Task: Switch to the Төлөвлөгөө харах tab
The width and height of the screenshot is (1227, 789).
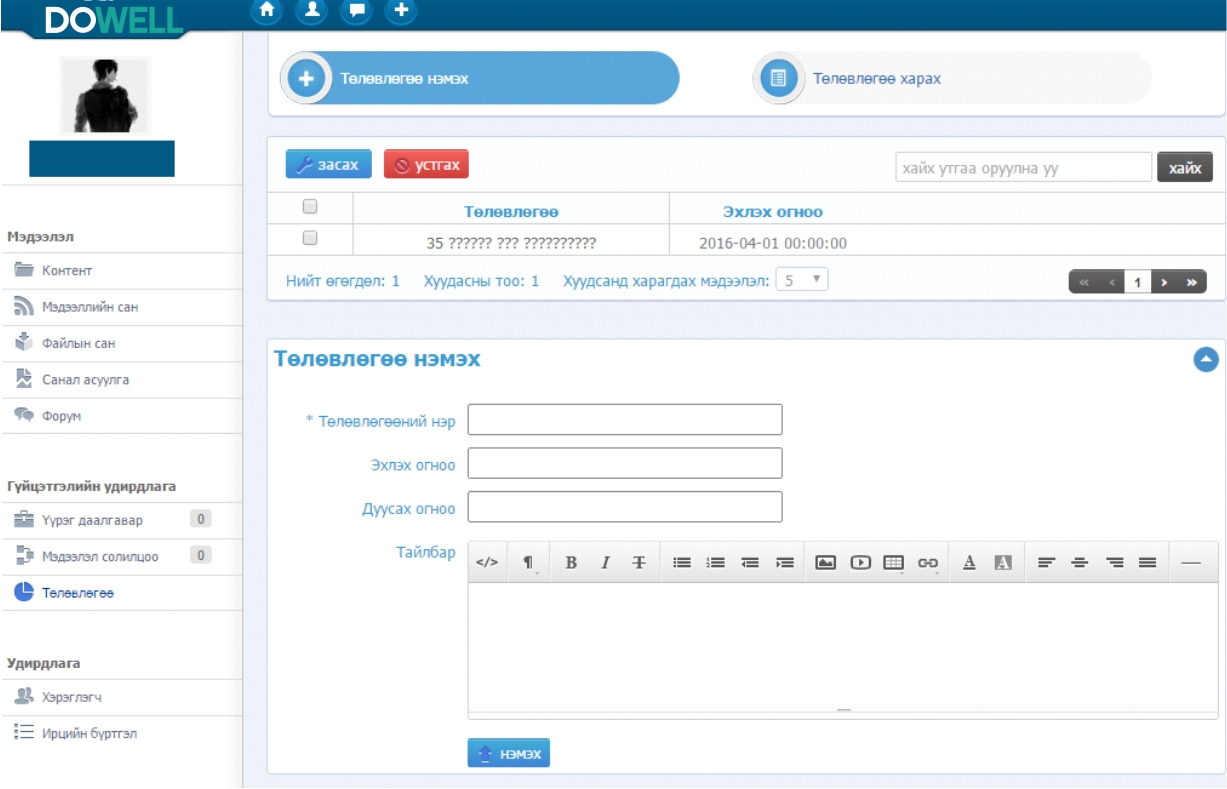Action: pos(876,78)
